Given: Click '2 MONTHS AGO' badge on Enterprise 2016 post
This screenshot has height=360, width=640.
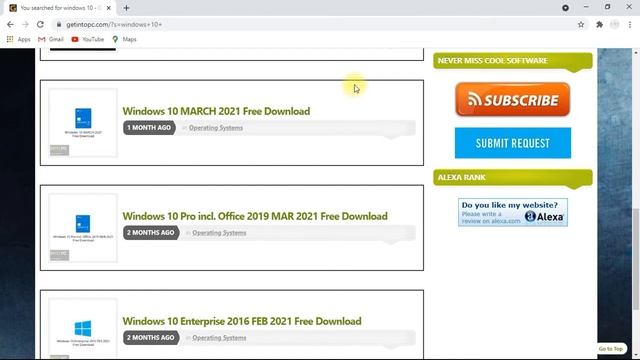Looking at the screenshot, I should pyautogui.click(x=151, y=338).
